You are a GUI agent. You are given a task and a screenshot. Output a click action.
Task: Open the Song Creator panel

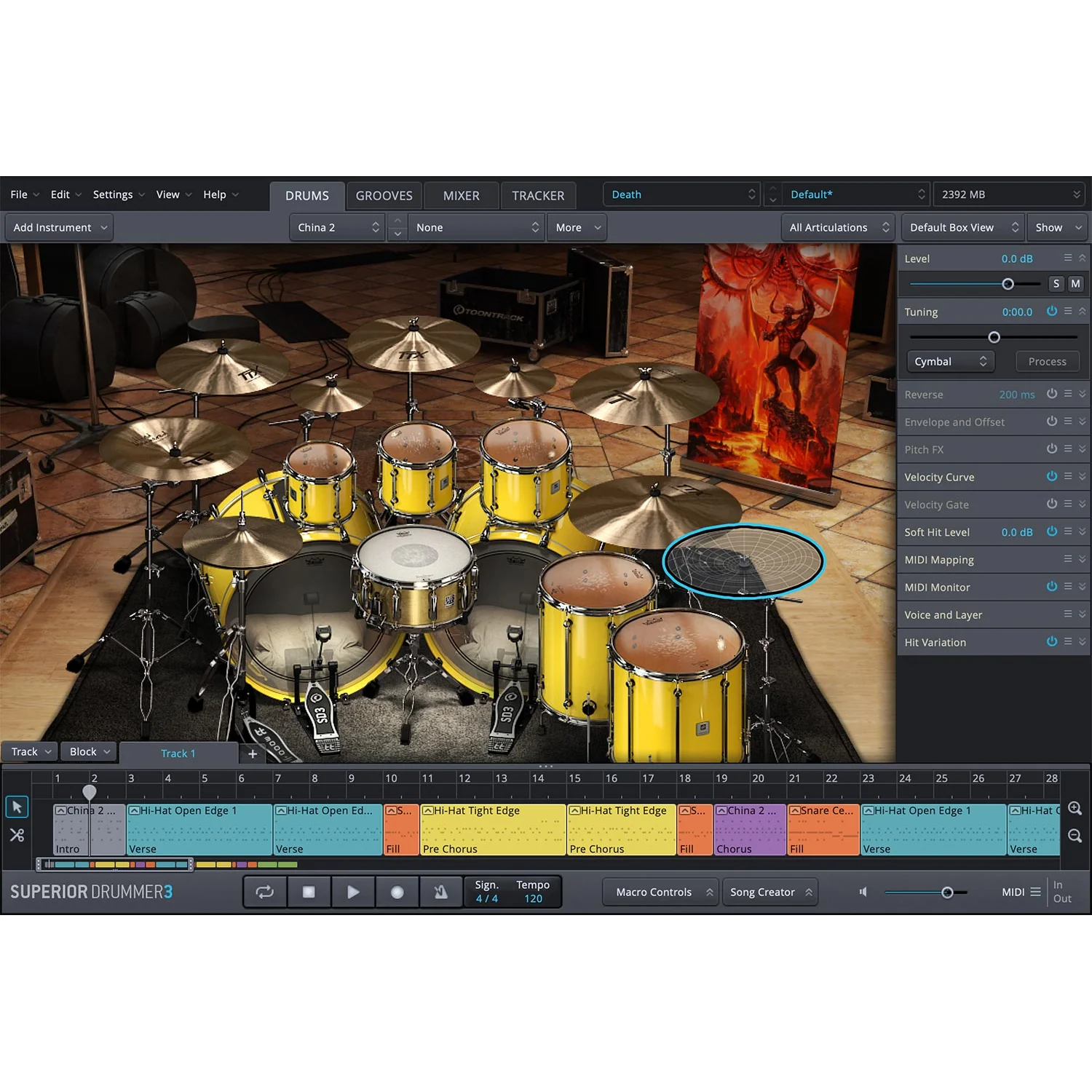pos(770,892)
